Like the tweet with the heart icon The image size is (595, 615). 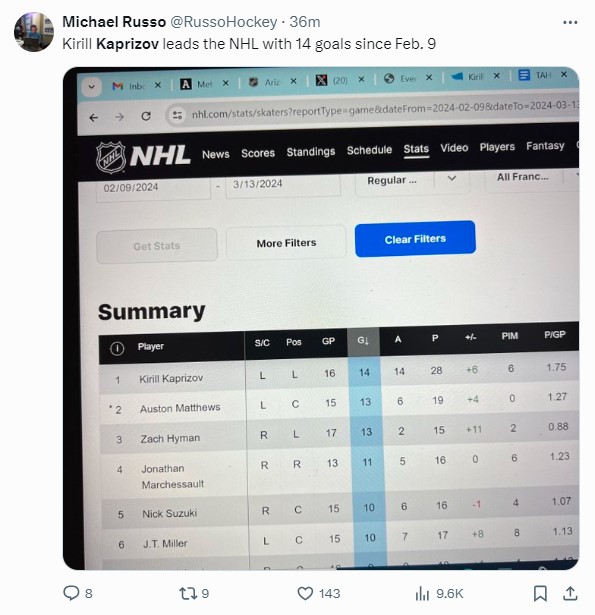305,593
